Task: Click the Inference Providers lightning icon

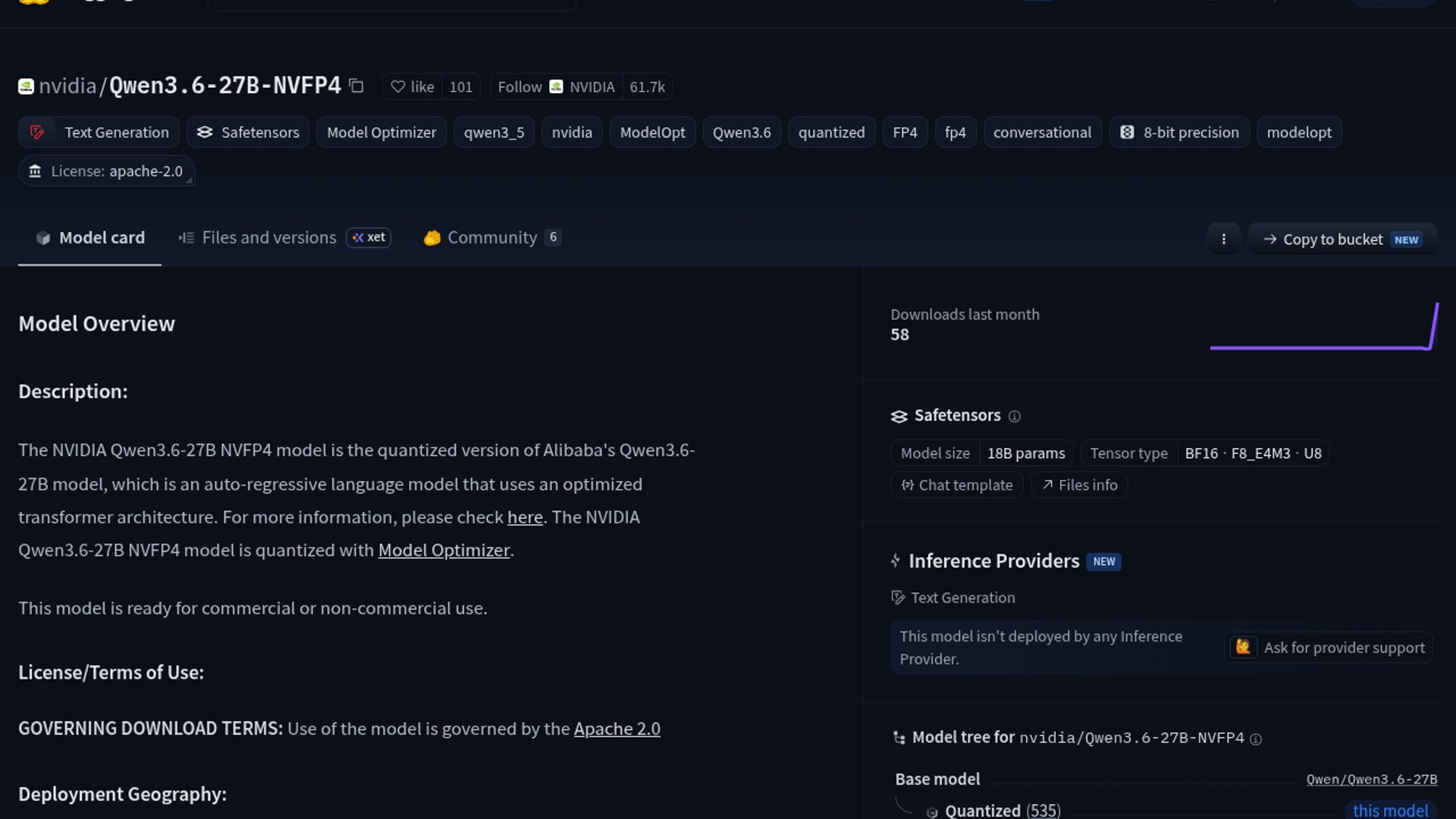Action: (896, 561)
